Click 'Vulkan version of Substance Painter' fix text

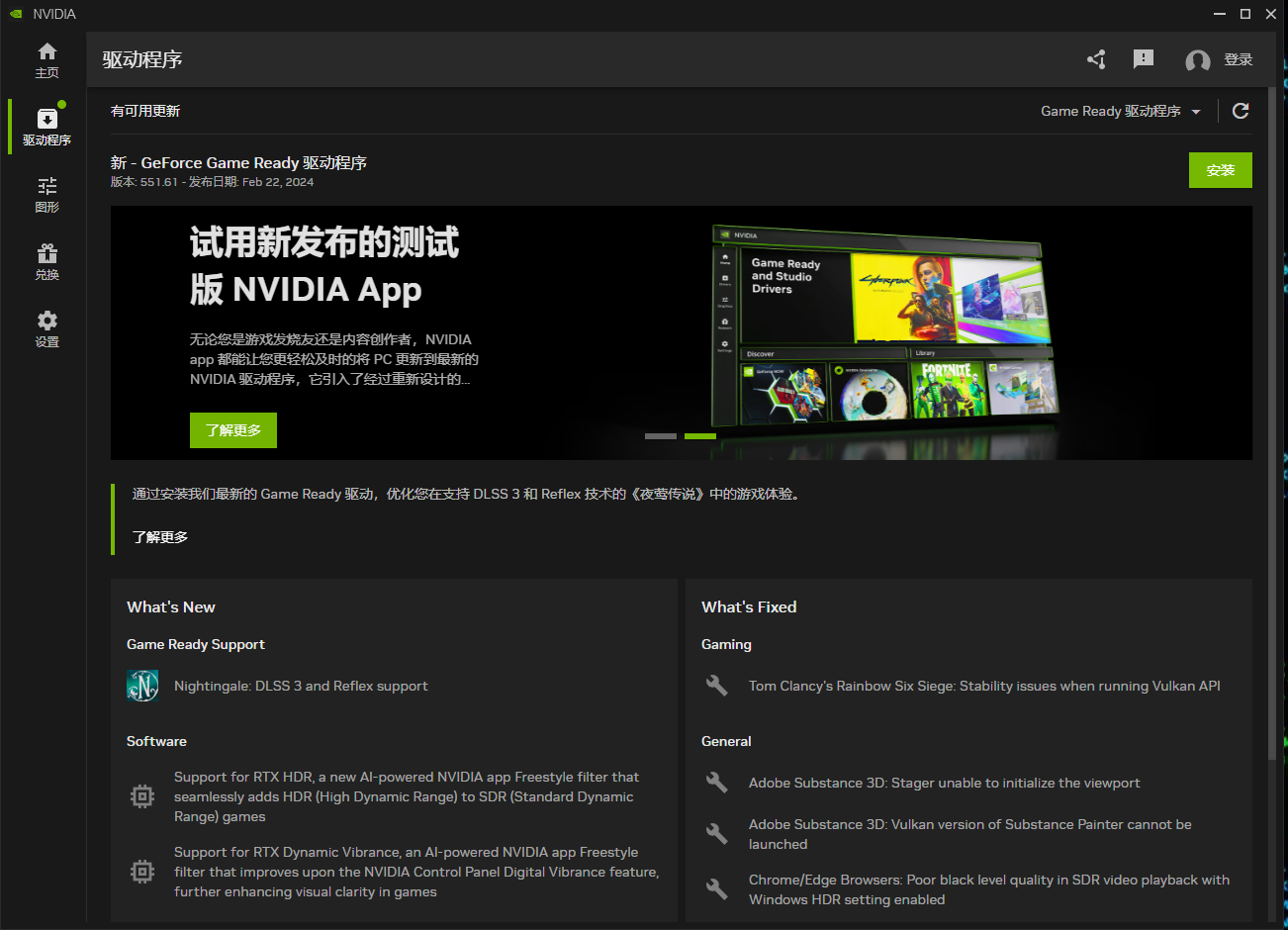[x=970, y=834]
